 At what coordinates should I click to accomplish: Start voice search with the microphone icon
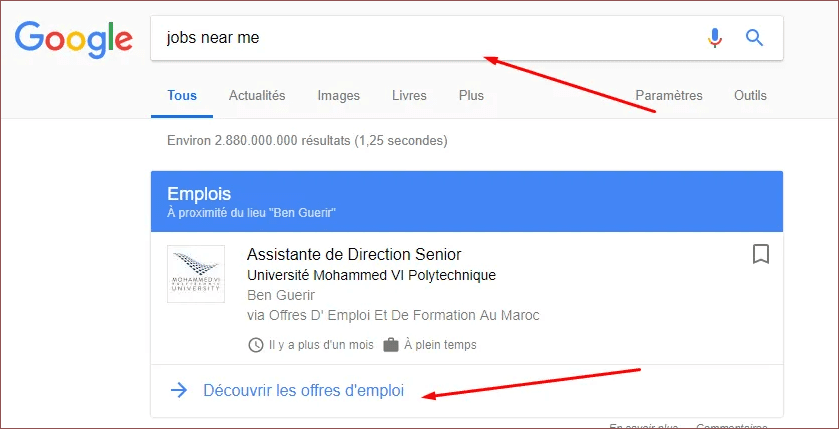[x=714, y=38]
